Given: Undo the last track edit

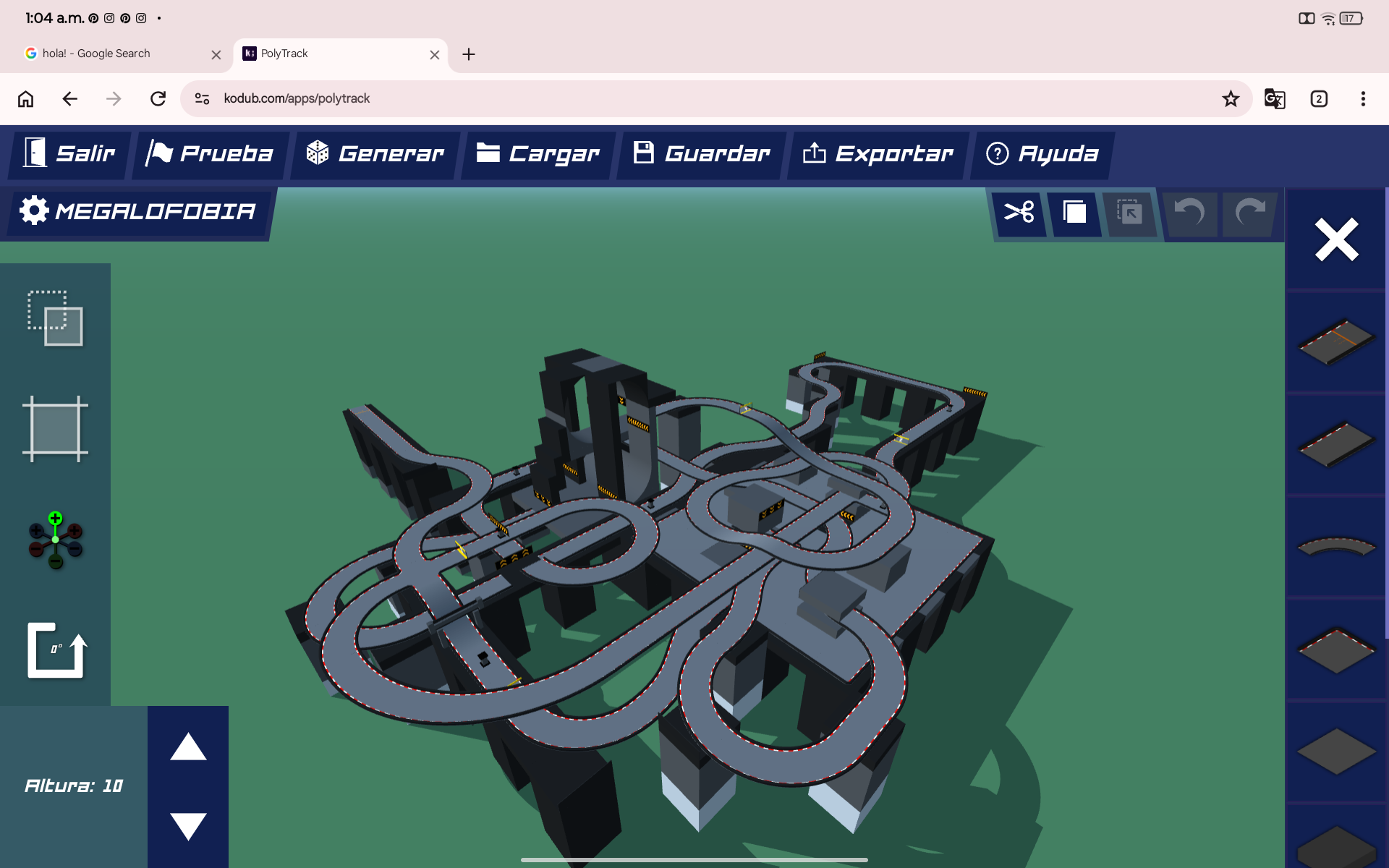Looking at the screenshot, I should pyautogui.click(x=1189, y=213).
